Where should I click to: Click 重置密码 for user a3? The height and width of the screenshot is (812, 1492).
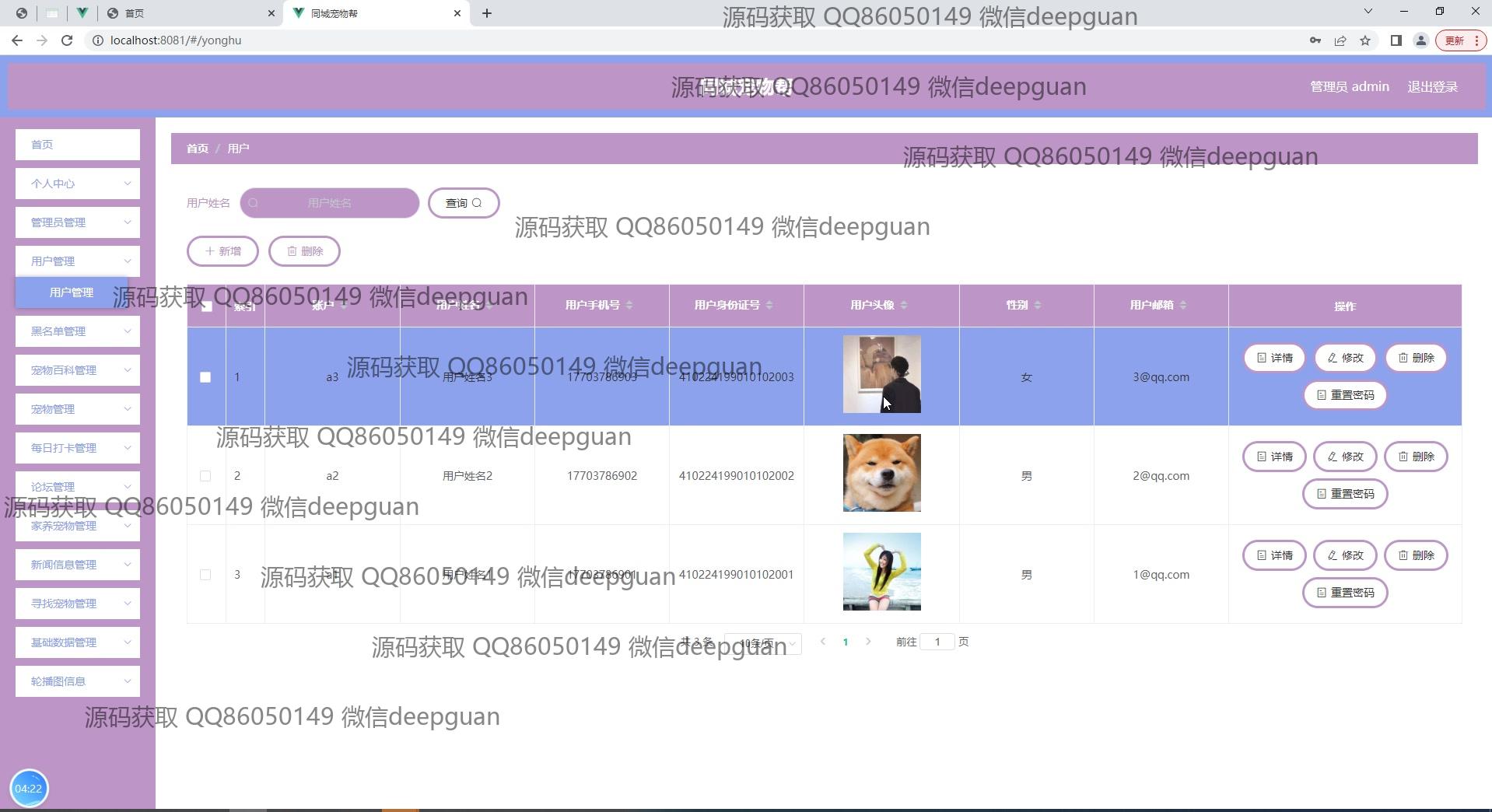click(x=1345, y=395)
